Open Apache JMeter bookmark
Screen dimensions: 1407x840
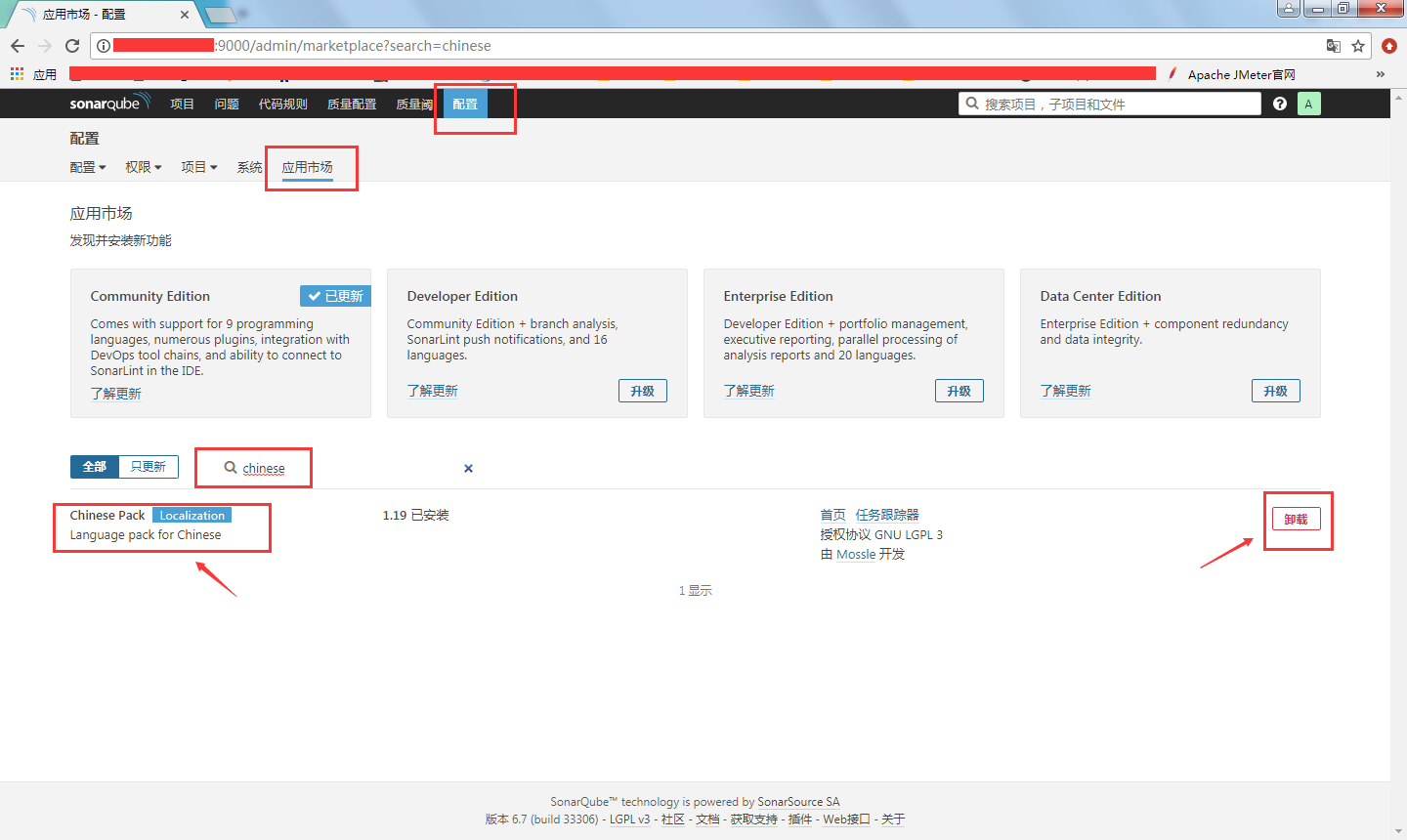pyautogui.click(x=1232, y=74)
